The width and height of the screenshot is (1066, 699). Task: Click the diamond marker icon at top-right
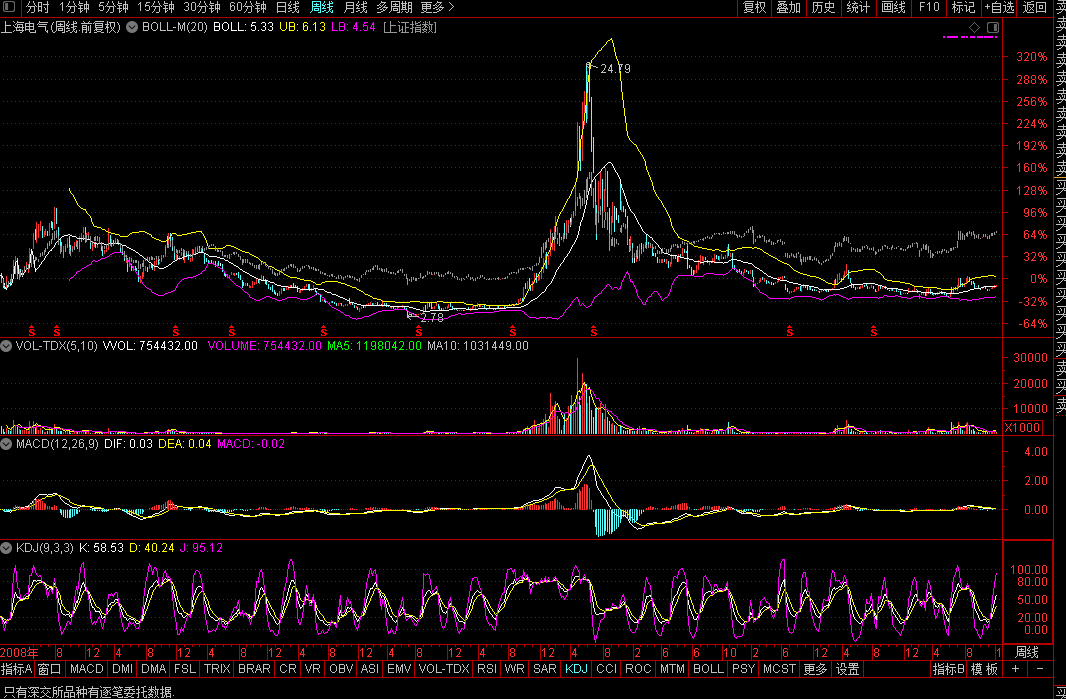[974, 27]
